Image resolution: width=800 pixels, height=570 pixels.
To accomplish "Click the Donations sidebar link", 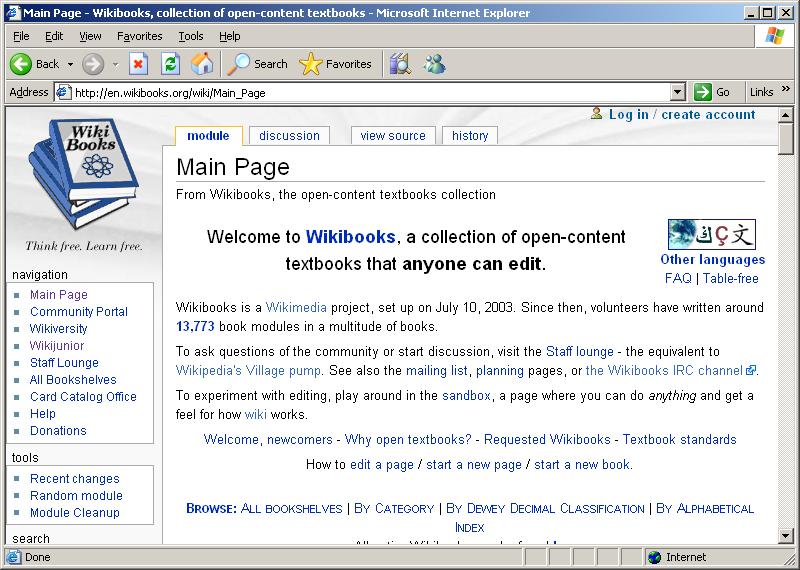I will [58, 431].
